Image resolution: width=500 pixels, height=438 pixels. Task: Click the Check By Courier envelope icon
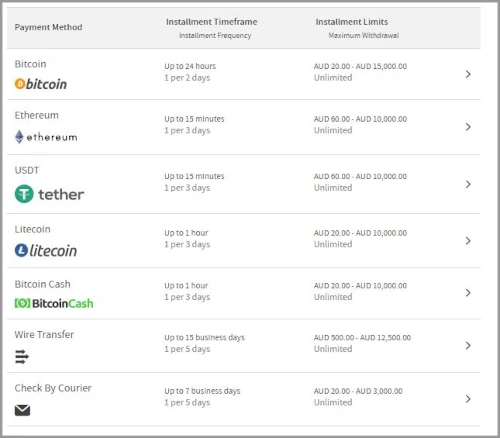[x=22, y=410]
